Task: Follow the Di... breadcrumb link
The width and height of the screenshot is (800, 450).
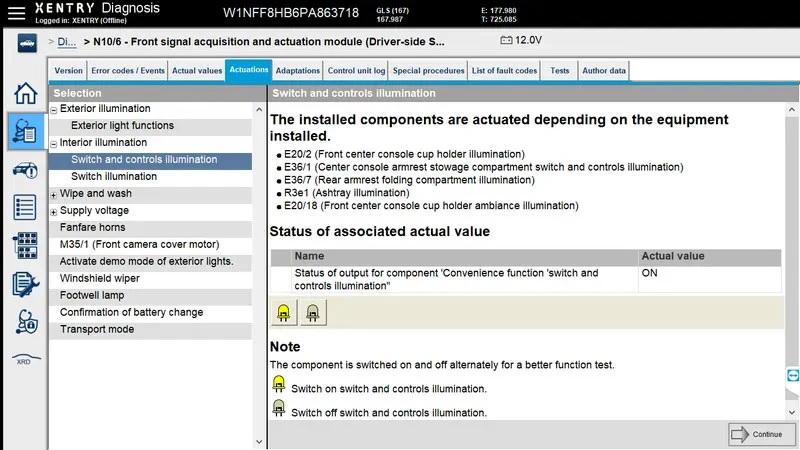Action: (66, 42)
